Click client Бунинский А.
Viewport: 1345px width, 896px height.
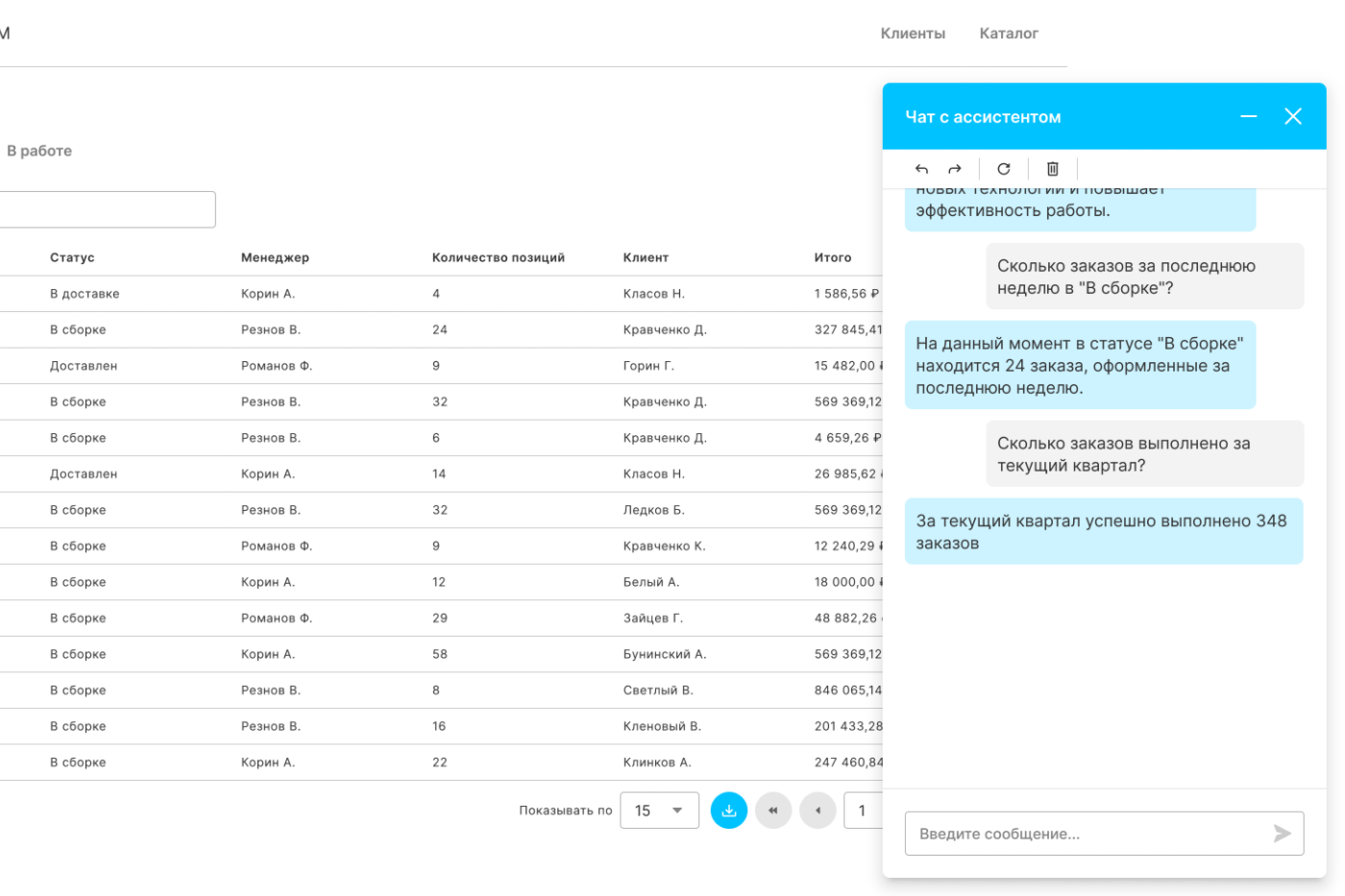(665, 654)
